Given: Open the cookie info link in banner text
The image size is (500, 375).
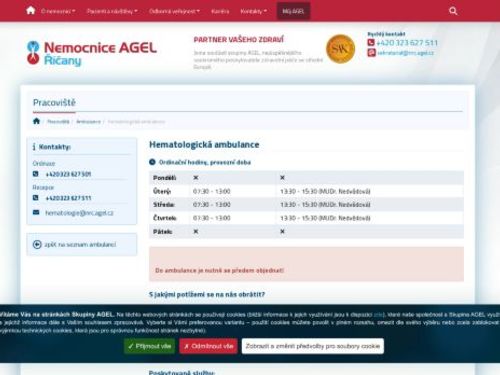Looking at the screenshot, I should pos(378,314).
